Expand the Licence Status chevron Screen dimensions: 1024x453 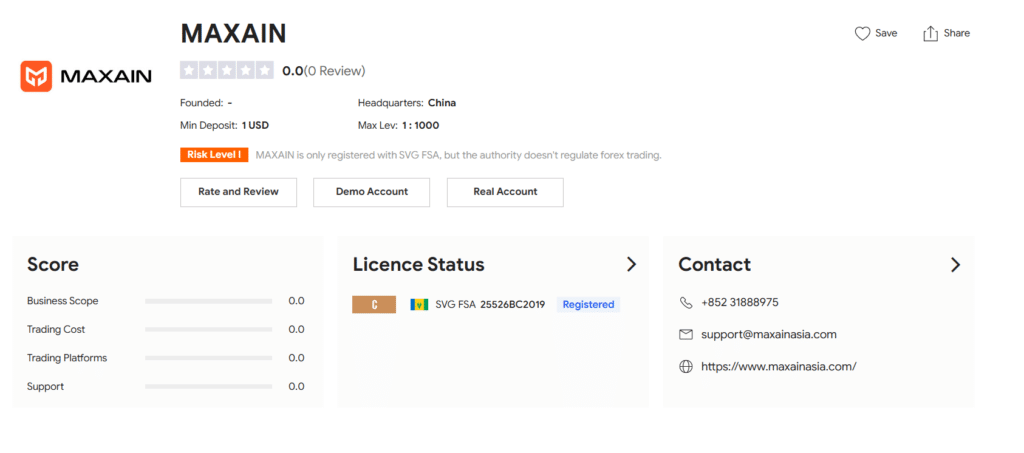point(631,265)
